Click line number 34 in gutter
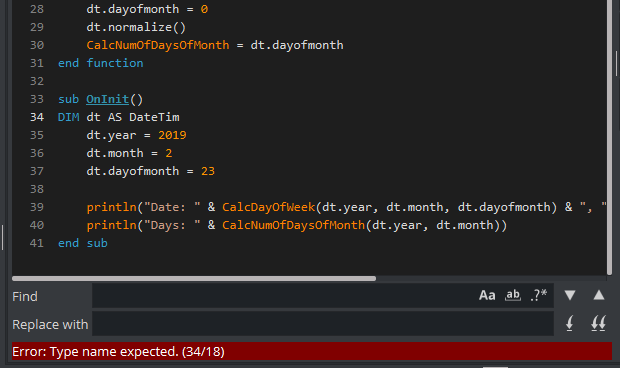This screenshot has height=368, width=620. (x=37, y=117)
